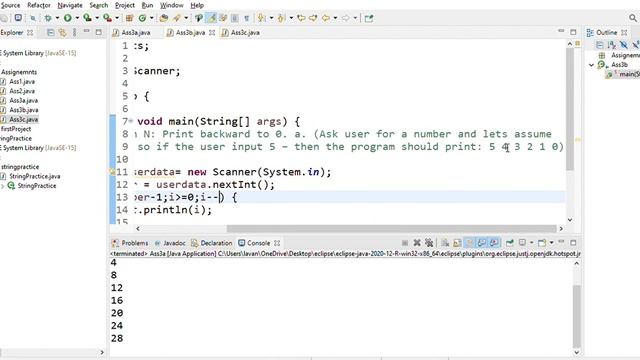Click the Clear Console icon

(x=445, y=243)
